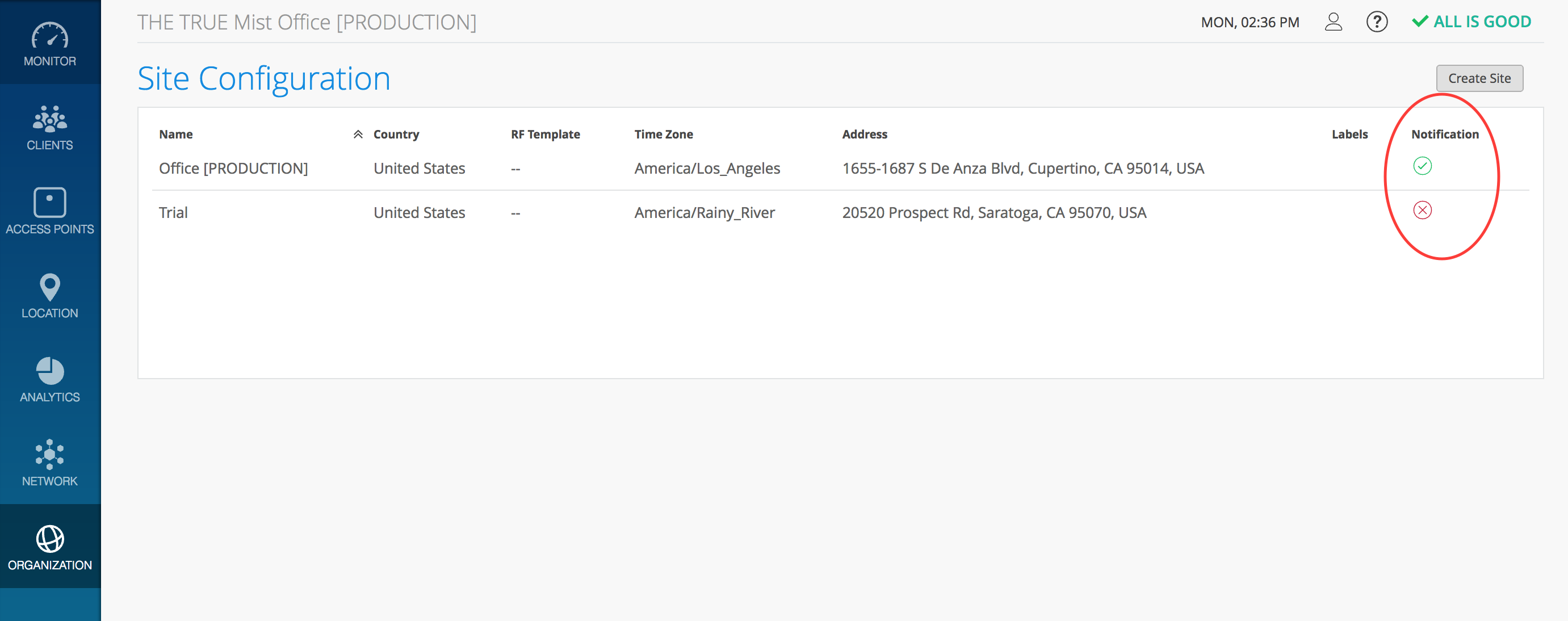This screenshot has height=621, width=1568.
Task: Sort by the Time Zone column header
Action: pos(663,135)
